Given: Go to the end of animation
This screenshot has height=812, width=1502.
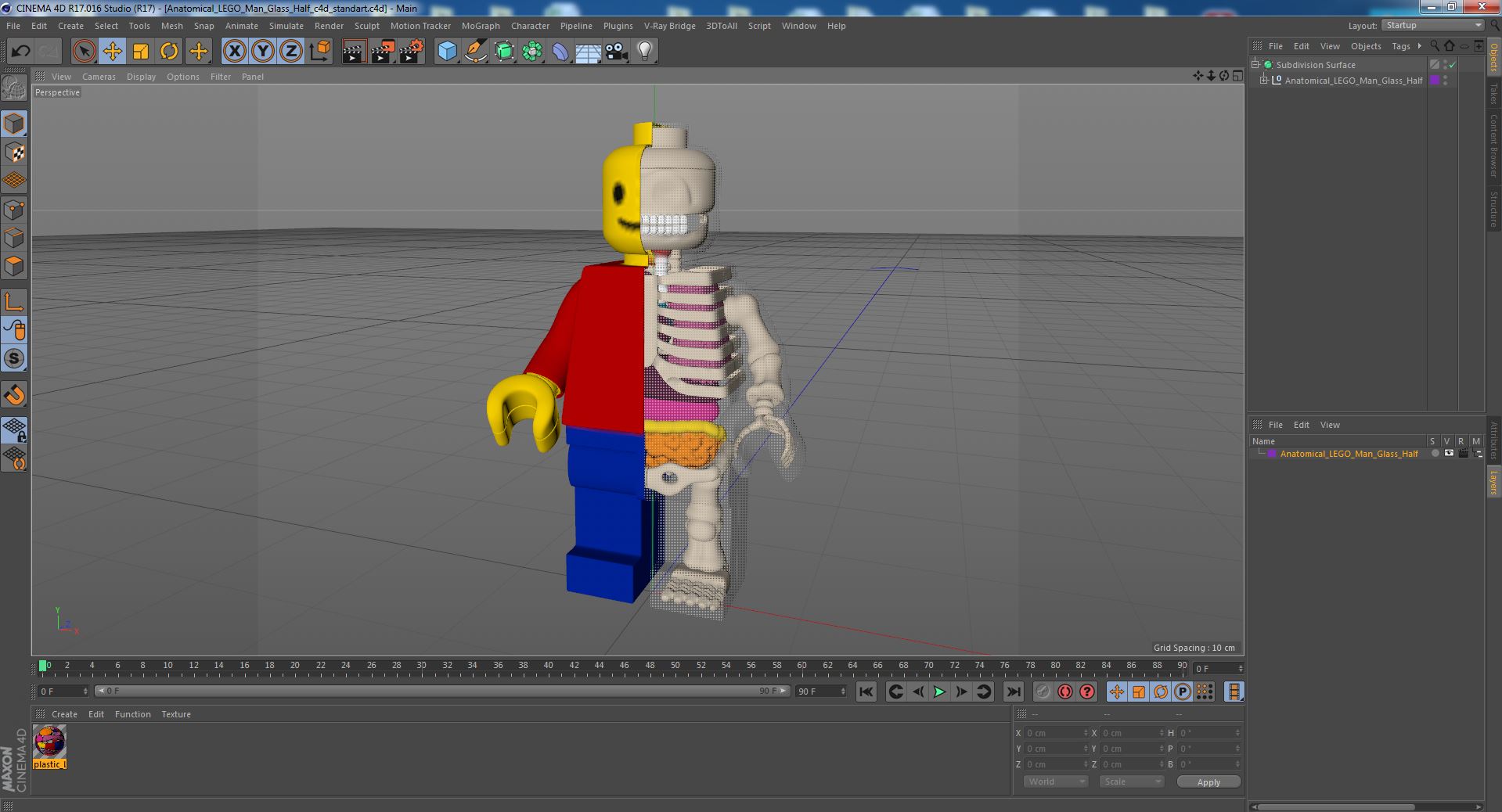Looking at the screenshot, I should point(1013,692).
